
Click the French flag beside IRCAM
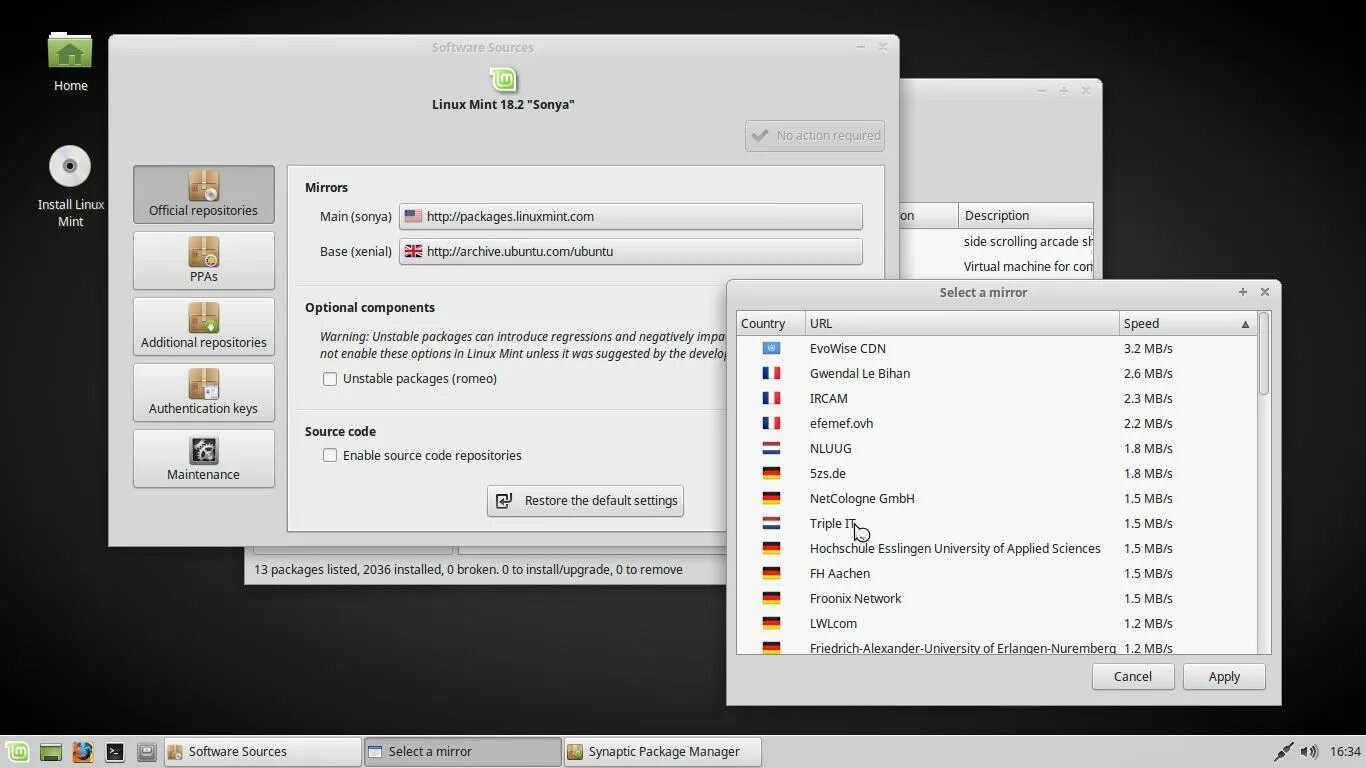click(771, 398)
